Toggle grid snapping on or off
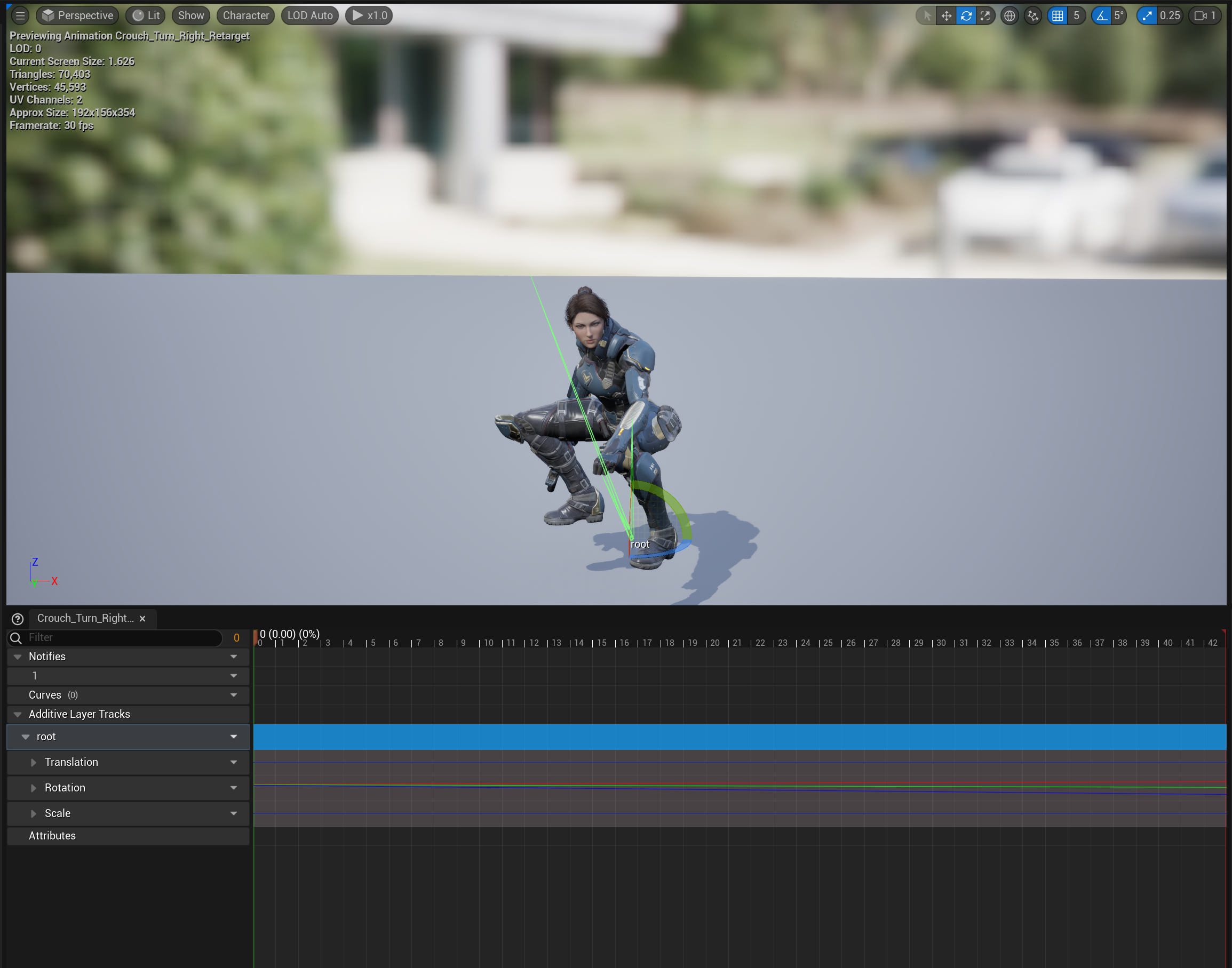 pos(1058,16)
